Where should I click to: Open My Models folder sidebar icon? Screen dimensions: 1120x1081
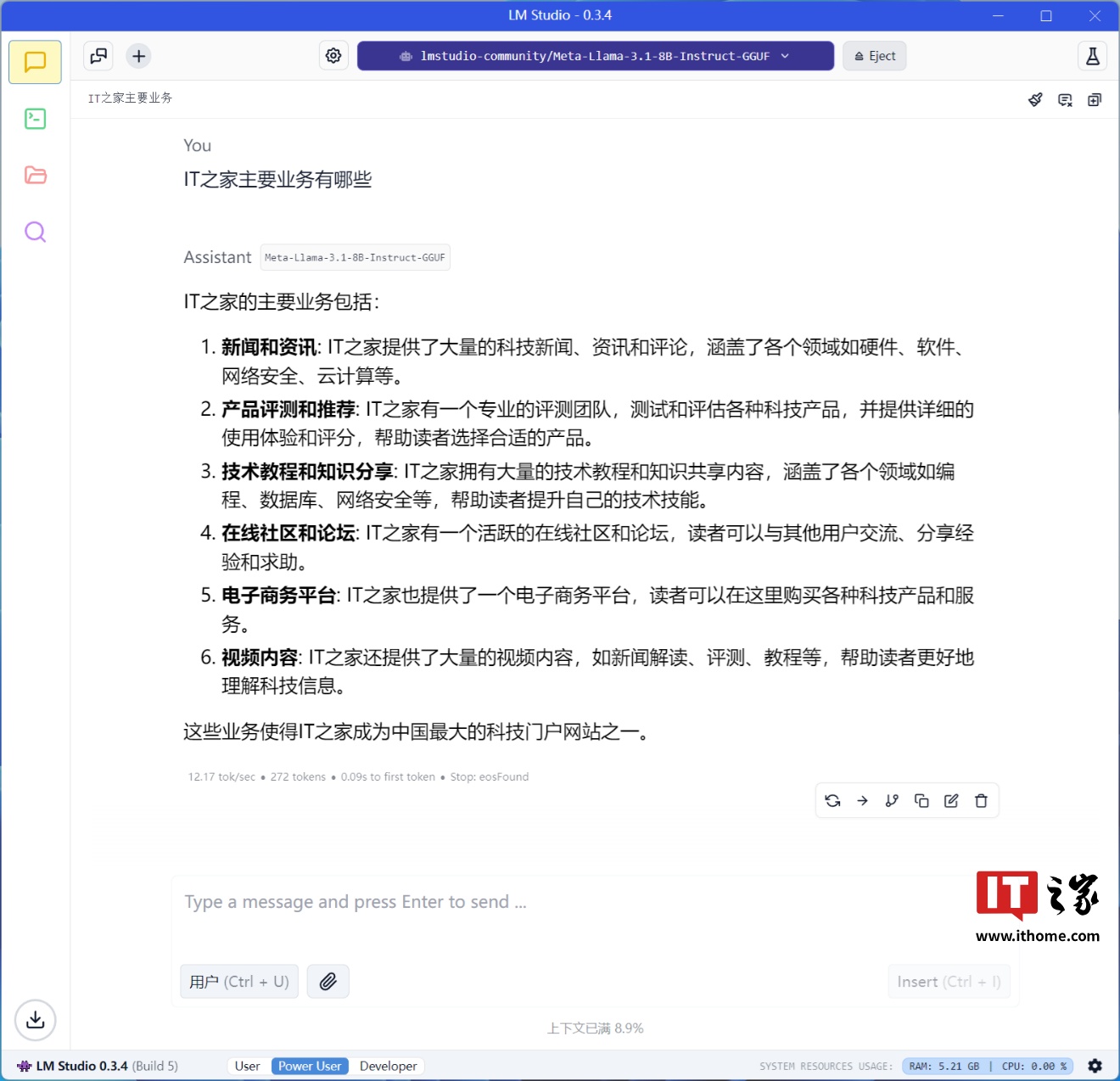coord(35,175)
